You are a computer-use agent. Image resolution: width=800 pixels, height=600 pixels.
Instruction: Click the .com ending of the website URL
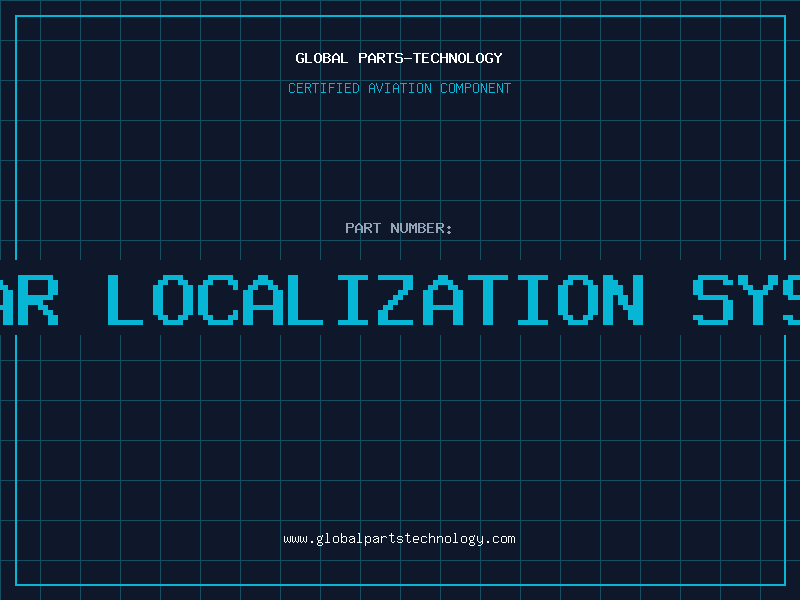(501, 539)
